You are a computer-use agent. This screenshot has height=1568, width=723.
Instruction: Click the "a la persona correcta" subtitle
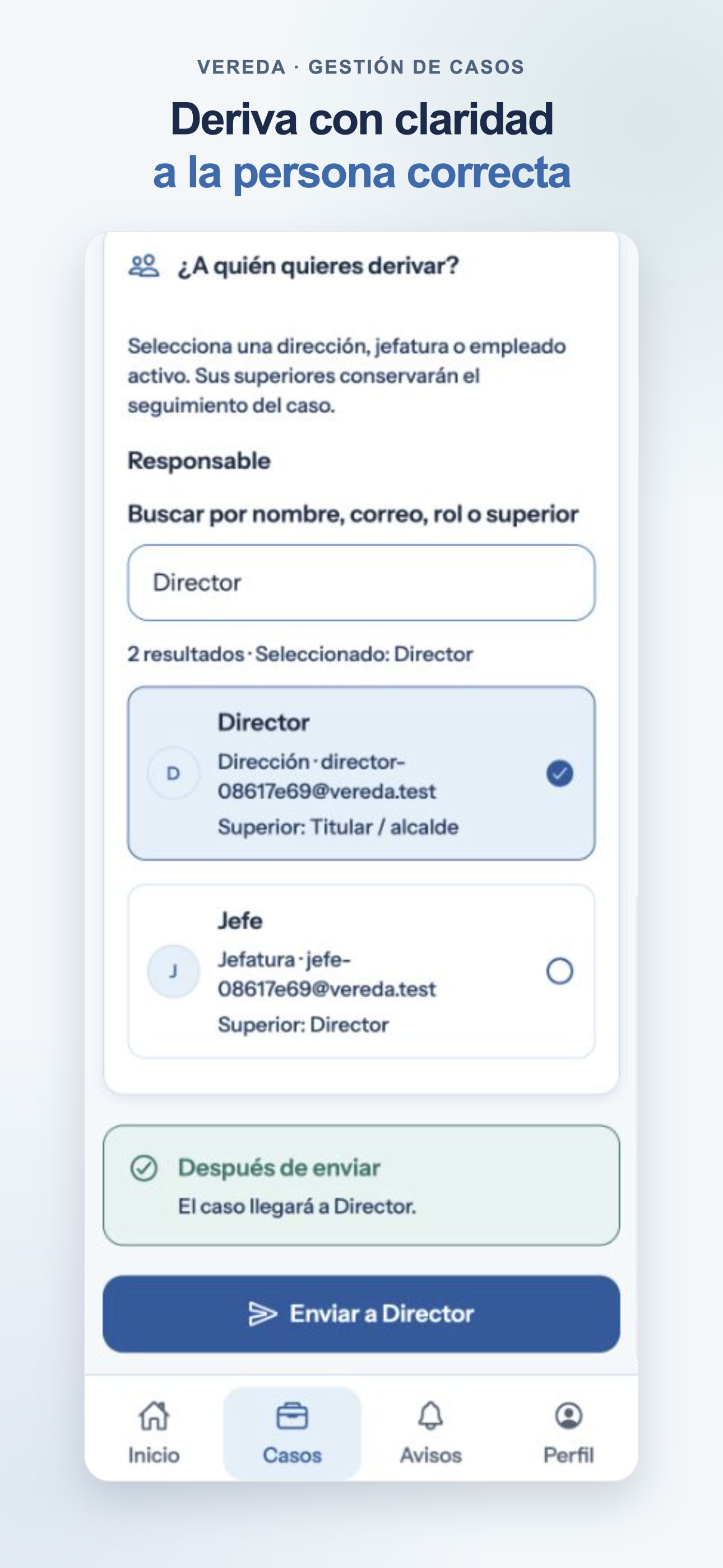361,172
